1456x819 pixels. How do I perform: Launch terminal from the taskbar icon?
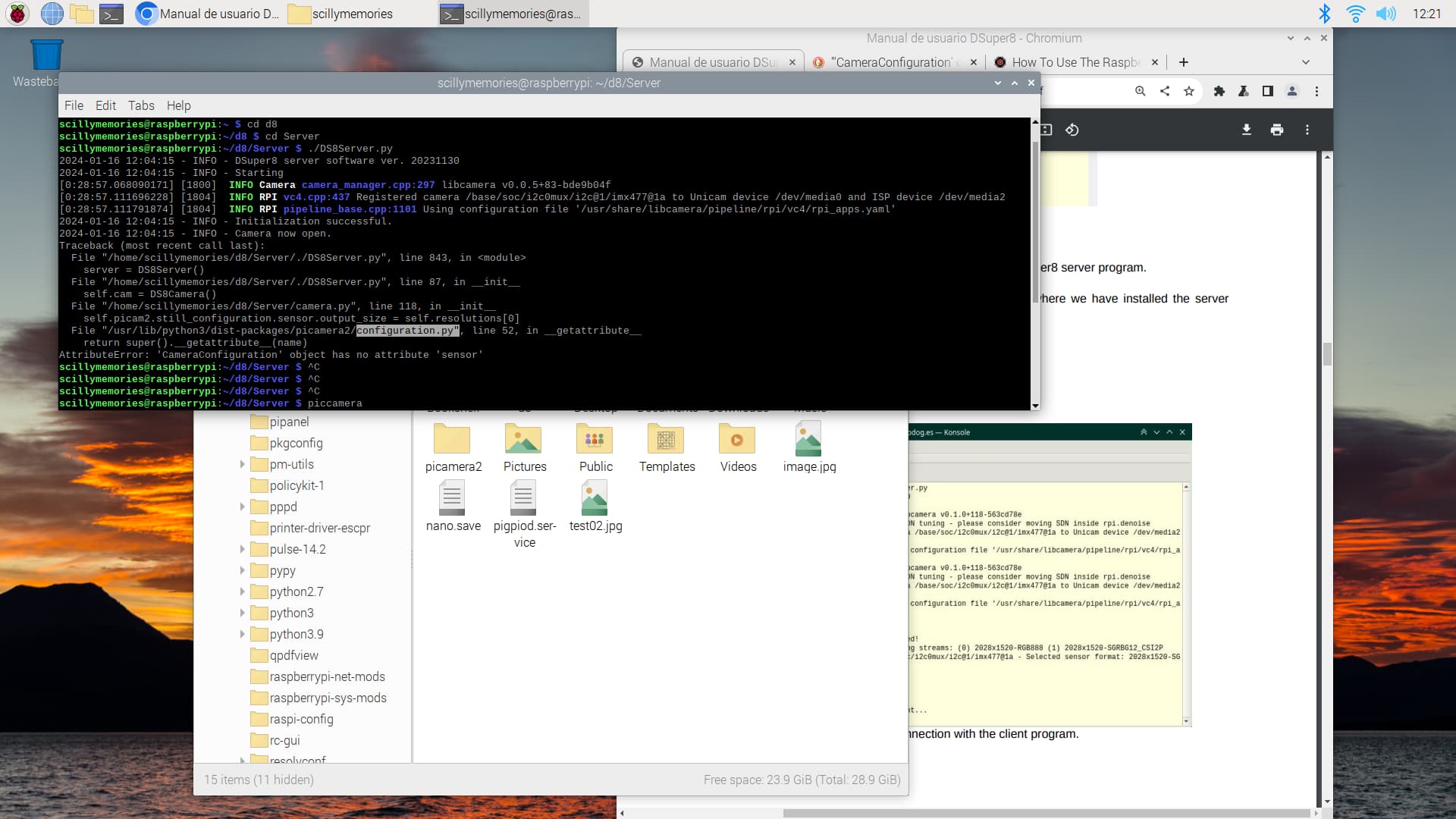tap(111, 13)
